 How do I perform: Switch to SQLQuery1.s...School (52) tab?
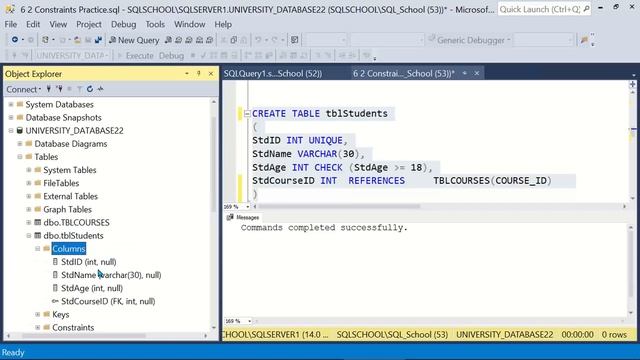pyautogui.click(x=273, y=73)
